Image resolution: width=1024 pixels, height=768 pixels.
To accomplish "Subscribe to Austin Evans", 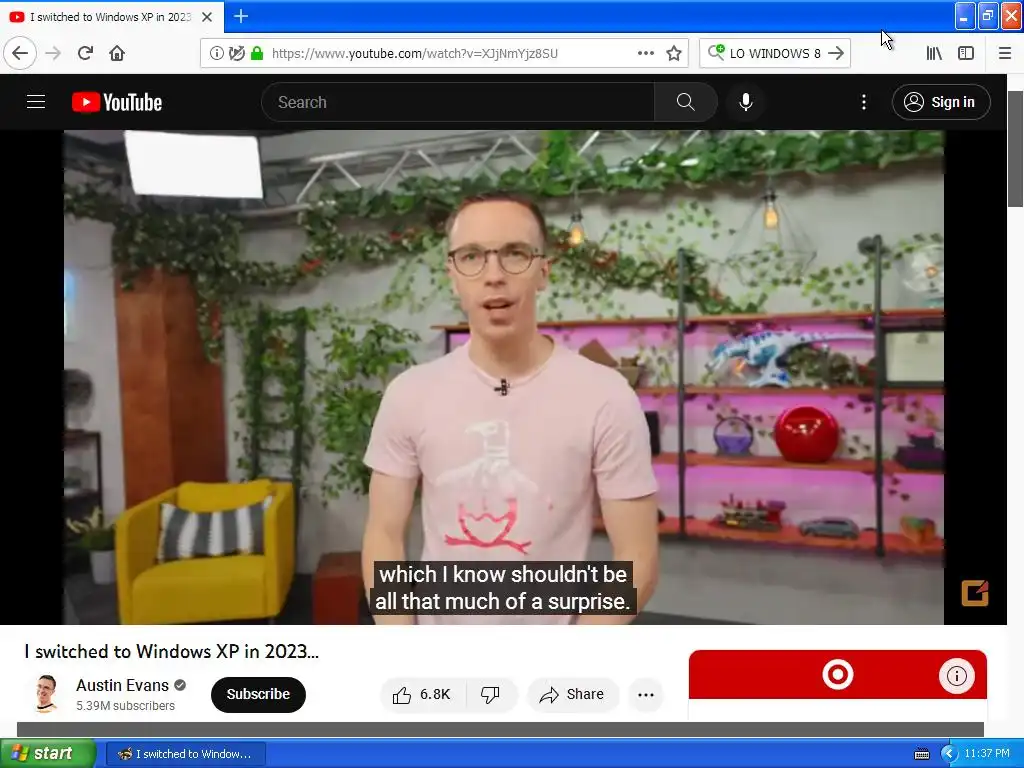I will (x=258, y=694).
